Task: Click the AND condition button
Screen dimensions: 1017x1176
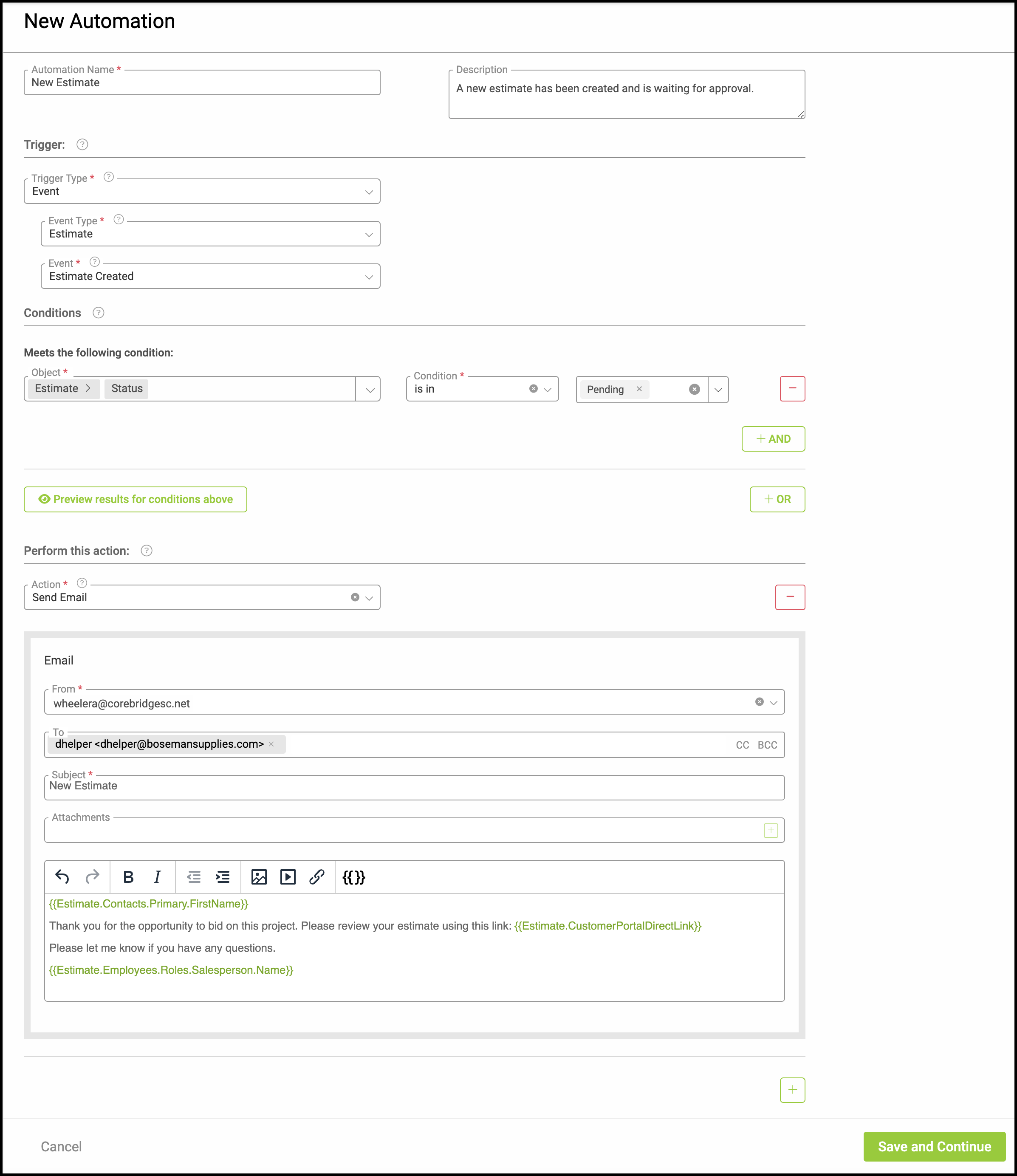Action: coord(773,439)
